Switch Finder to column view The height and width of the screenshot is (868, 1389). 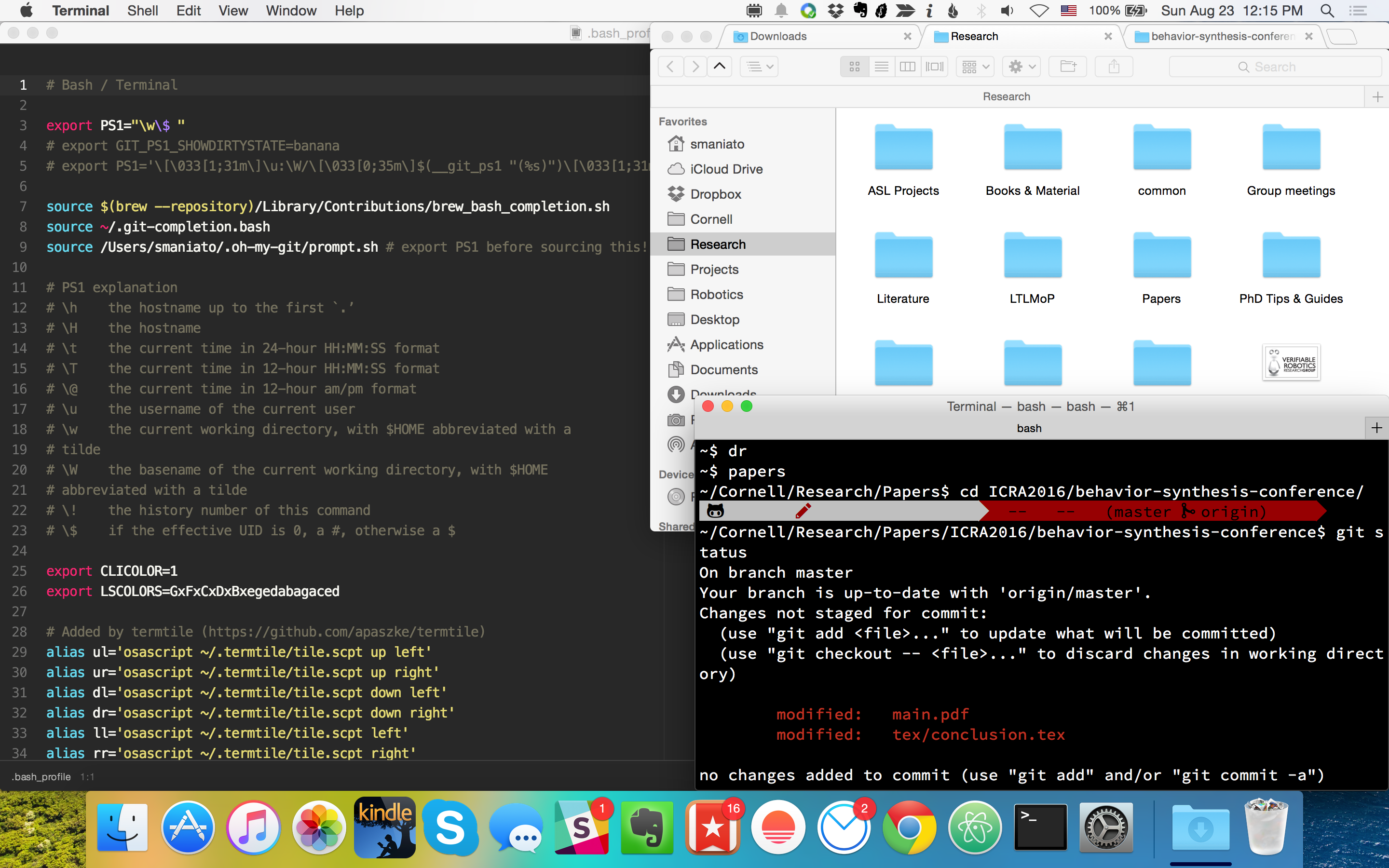[908, 67]
